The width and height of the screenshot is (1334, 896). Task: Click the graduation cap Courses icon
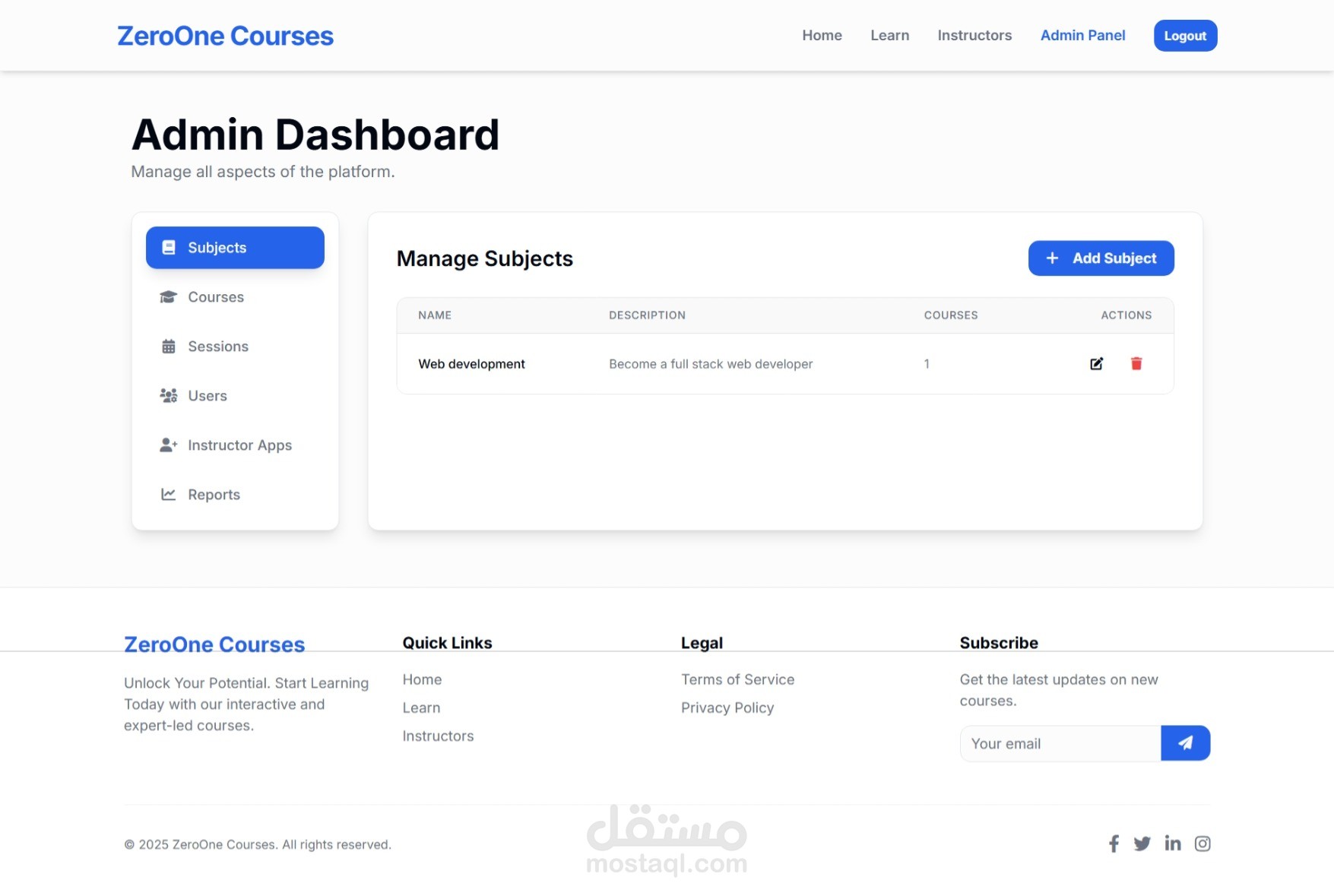[x=168, y=297]
